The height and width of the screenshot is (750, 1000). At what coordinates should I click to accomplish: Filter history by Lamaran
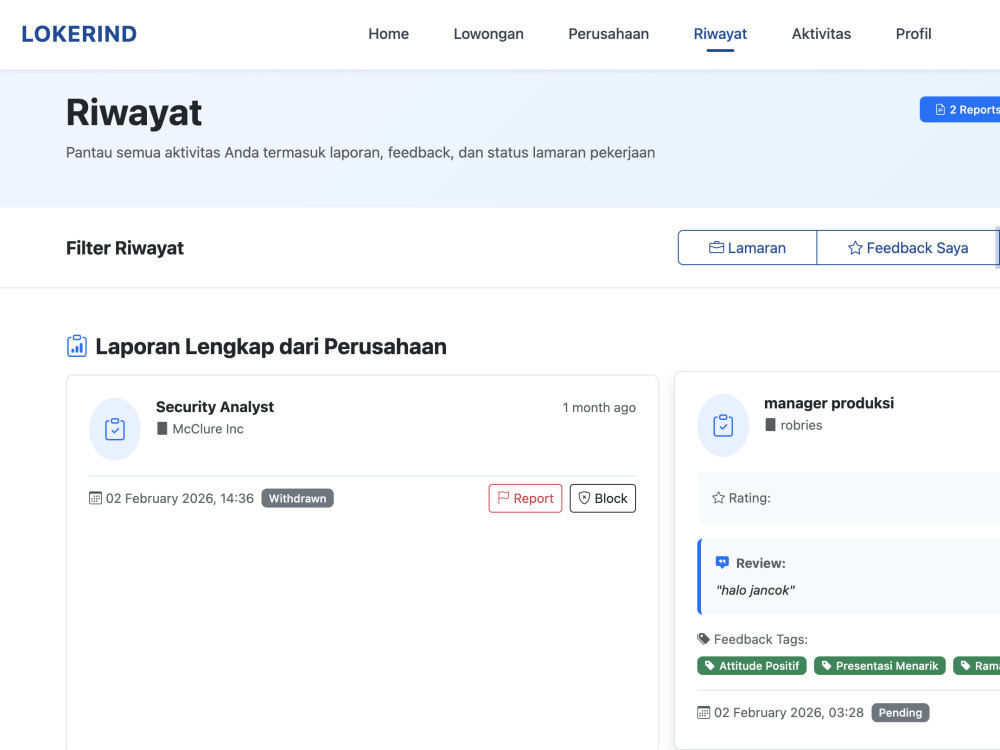point(747,247)
